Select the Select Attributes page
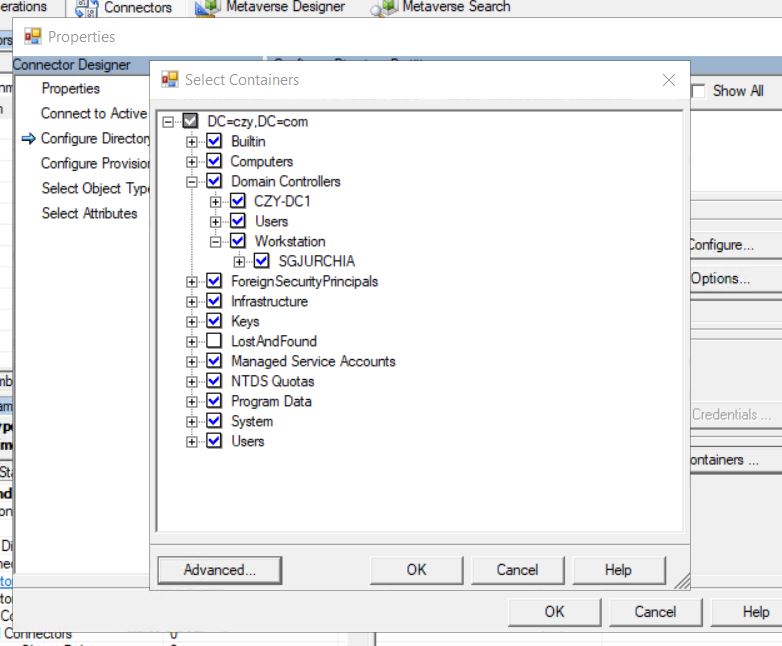Viewport: 782px width, 646px height. pyautogui.click(x=89, y=213)
